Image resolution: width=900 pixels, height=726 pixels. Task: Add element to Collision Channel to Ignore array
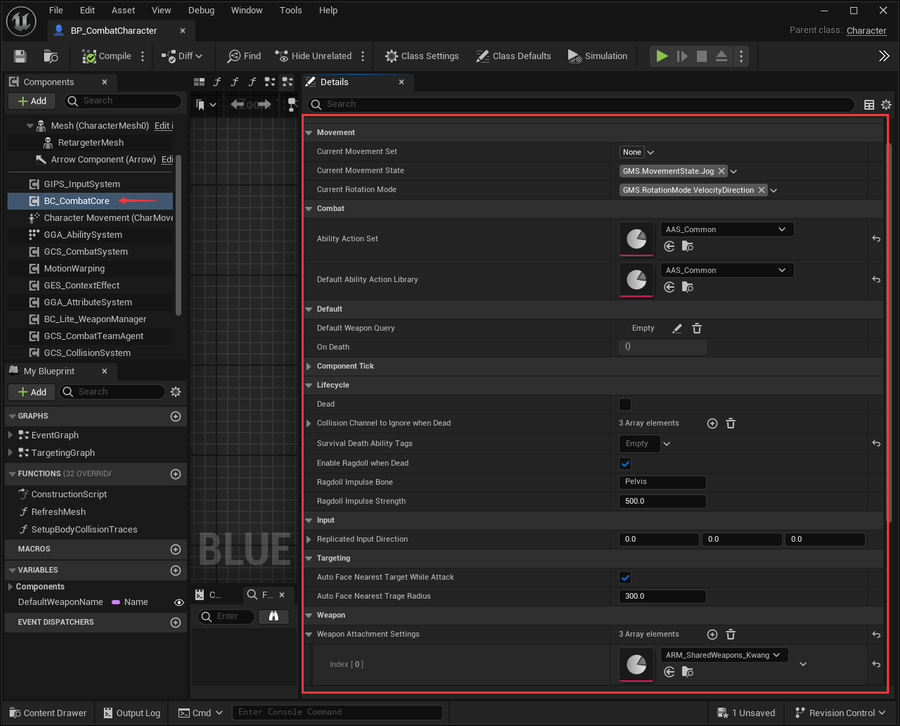(712, 424)
